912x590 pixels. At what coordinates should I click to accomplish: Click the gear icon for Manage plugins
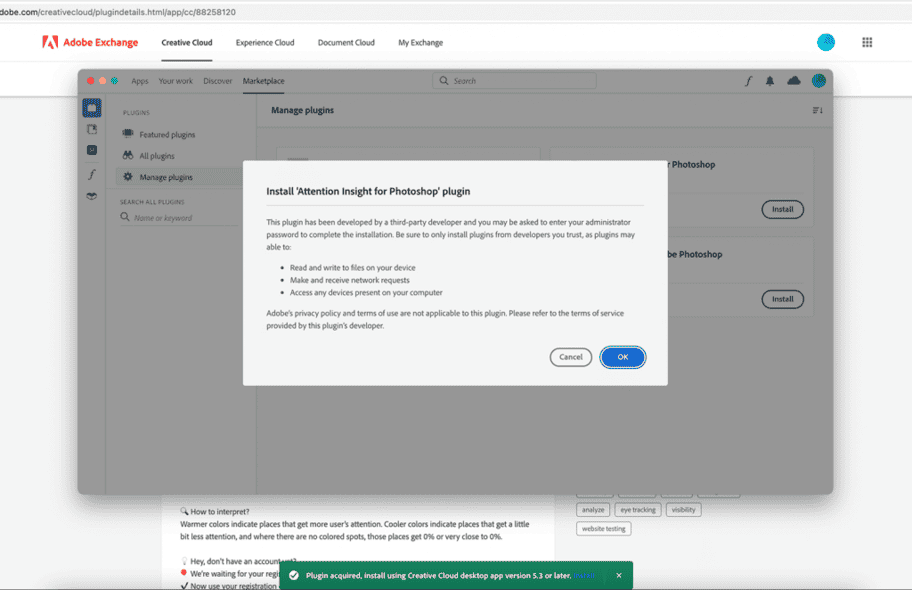coord(128,176)
